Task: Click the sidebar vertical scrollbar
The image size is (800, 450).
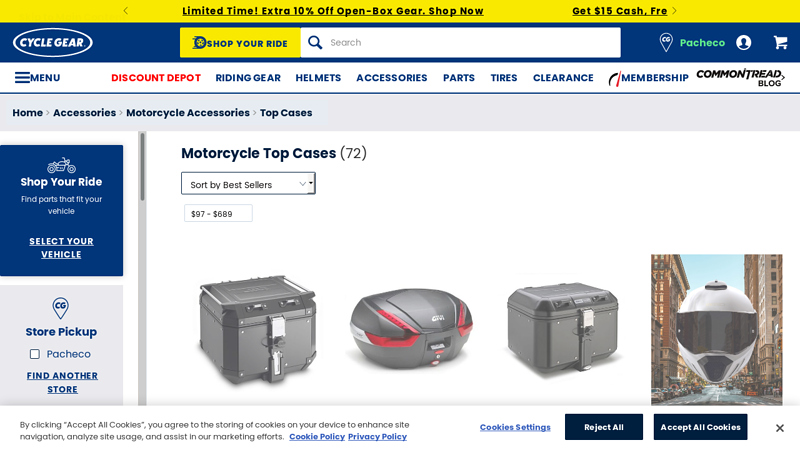Action: coord(142,167)
